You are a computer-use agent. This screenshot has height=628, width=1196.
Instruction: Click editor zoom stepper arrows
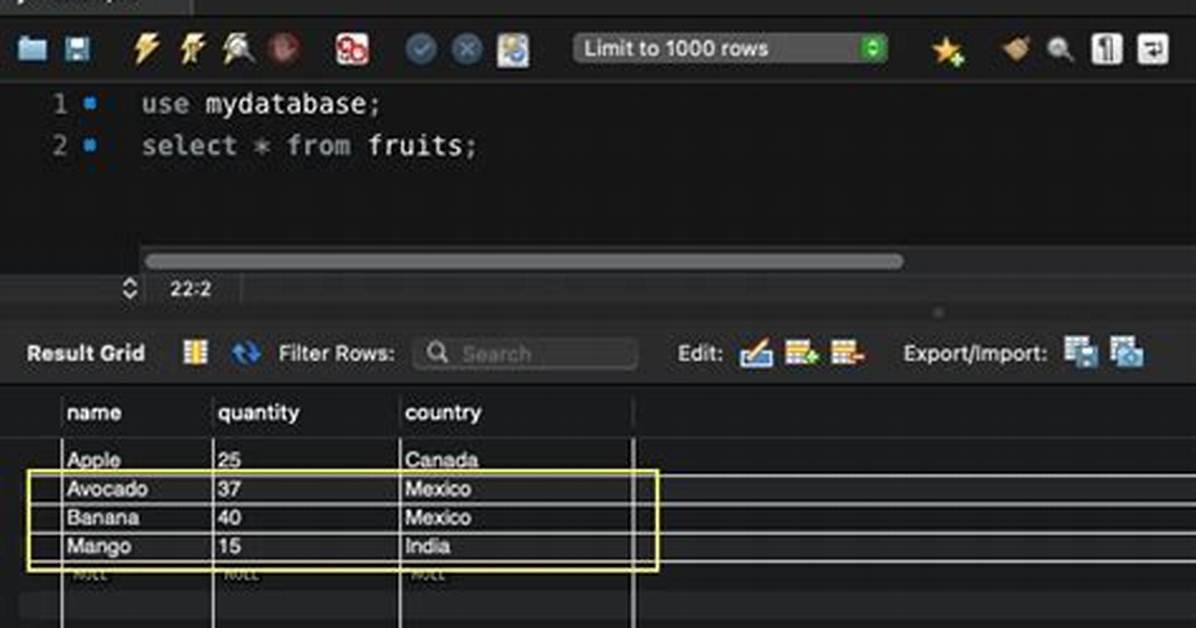[x=130, y=288]
